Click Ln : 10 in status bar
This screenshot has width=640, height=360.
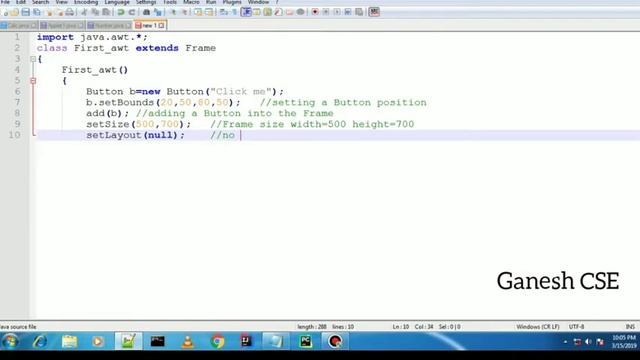click(400, 327)
